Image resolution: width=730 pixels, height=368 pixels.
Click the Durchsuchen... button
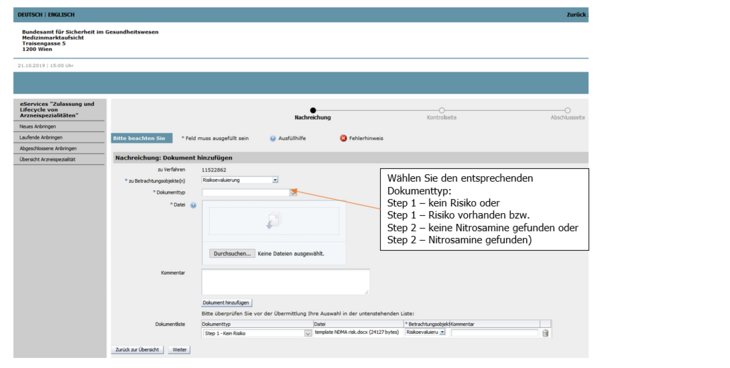tap(232, 254)
